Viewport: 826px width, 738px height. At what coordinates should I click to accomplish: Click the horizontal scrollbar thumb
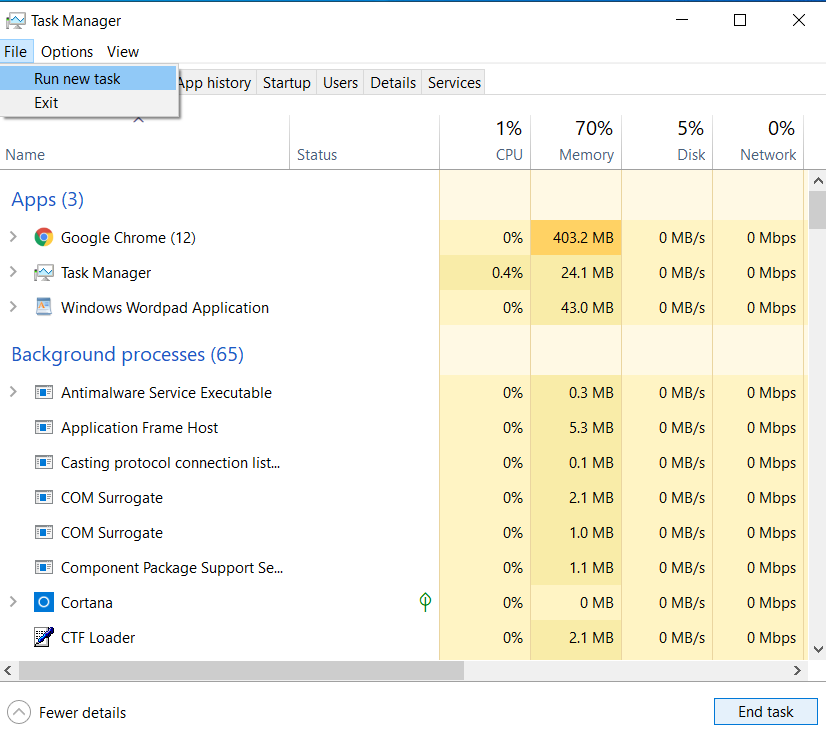click(x=241, y=670)
